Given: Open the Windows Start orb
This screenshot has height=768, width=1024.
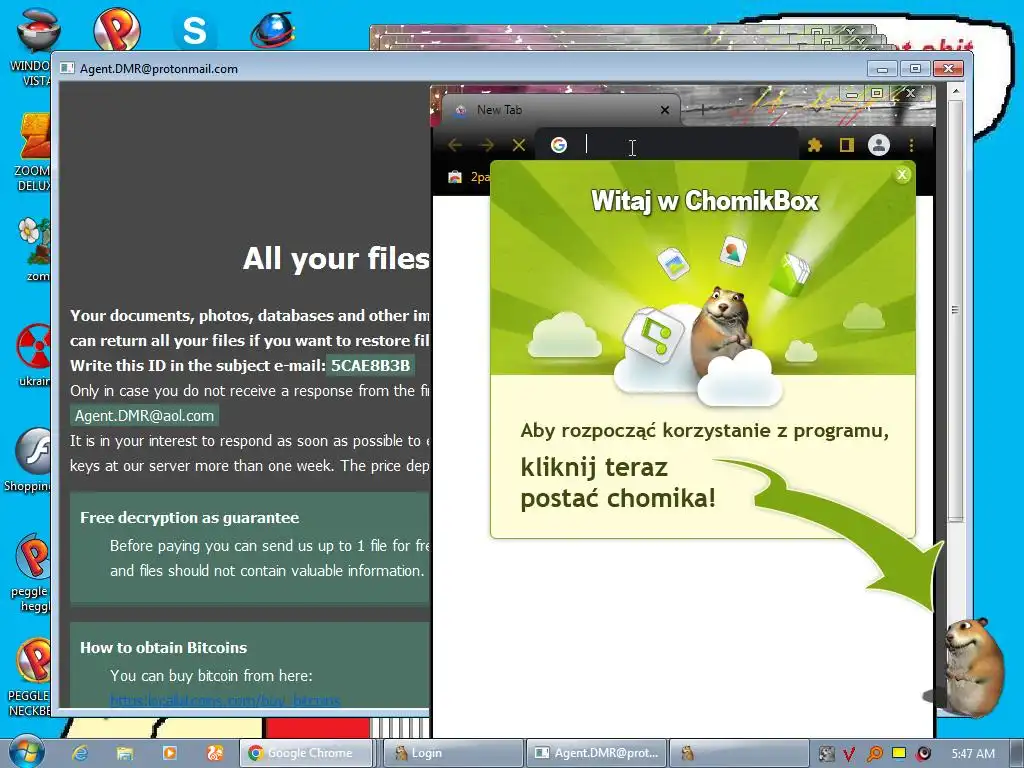Looking at the screenshot, I should [x=26, y=752].
